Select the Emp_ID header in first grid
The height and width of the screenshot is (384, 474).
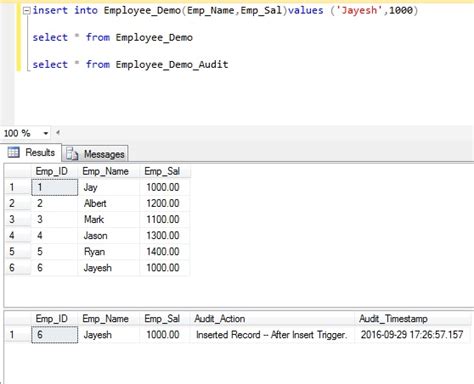54,171
